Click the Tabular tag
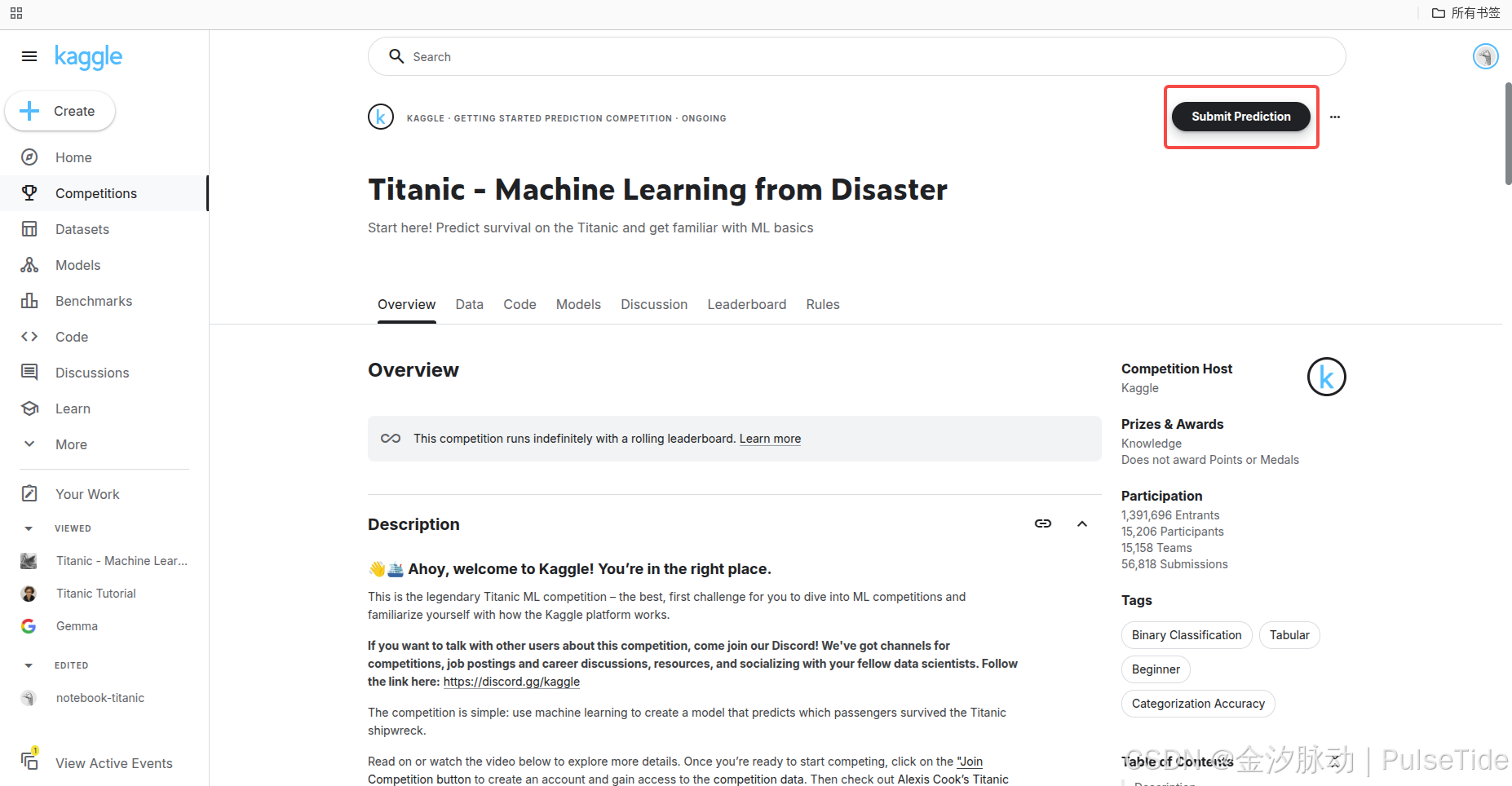 [1289, 635]
